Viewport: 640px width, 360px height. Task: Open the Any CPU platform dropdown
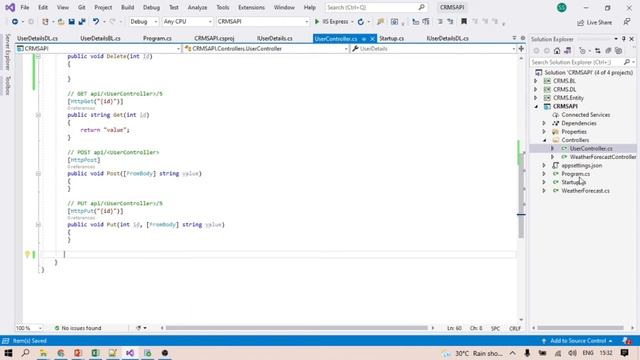point(187,22)
